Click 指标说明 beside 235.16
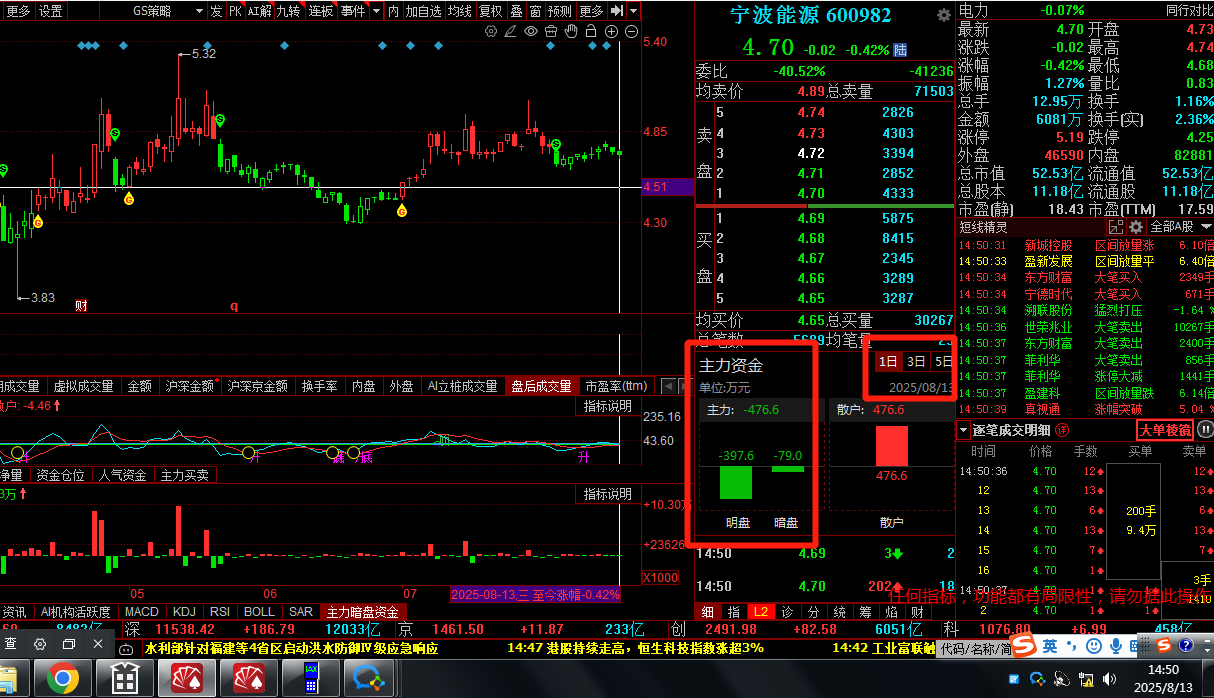1214x698 pixels. [x=608, y=406]
